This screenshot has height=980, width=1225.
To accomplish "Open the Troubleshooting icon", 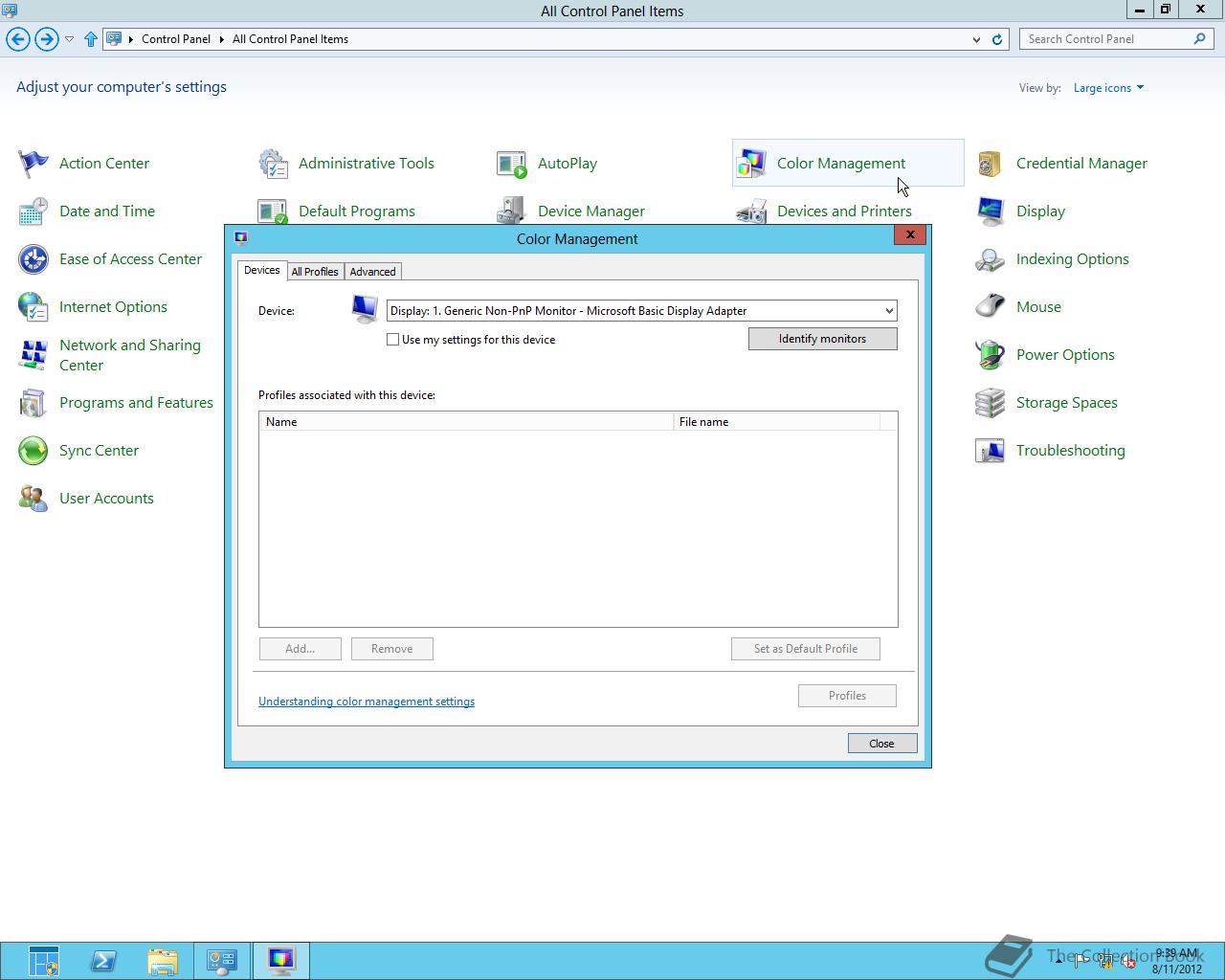I will point(991,451).
